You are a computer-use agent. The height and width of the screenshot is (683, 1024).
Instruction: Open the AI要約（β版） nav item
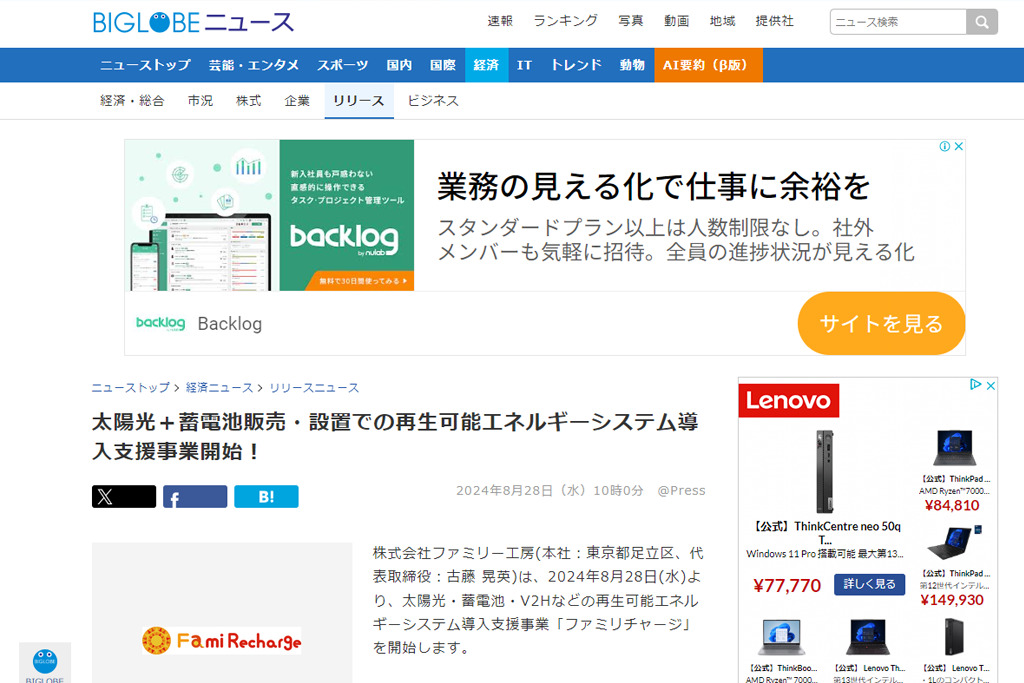pyautogui.click(x=709, y=65)
